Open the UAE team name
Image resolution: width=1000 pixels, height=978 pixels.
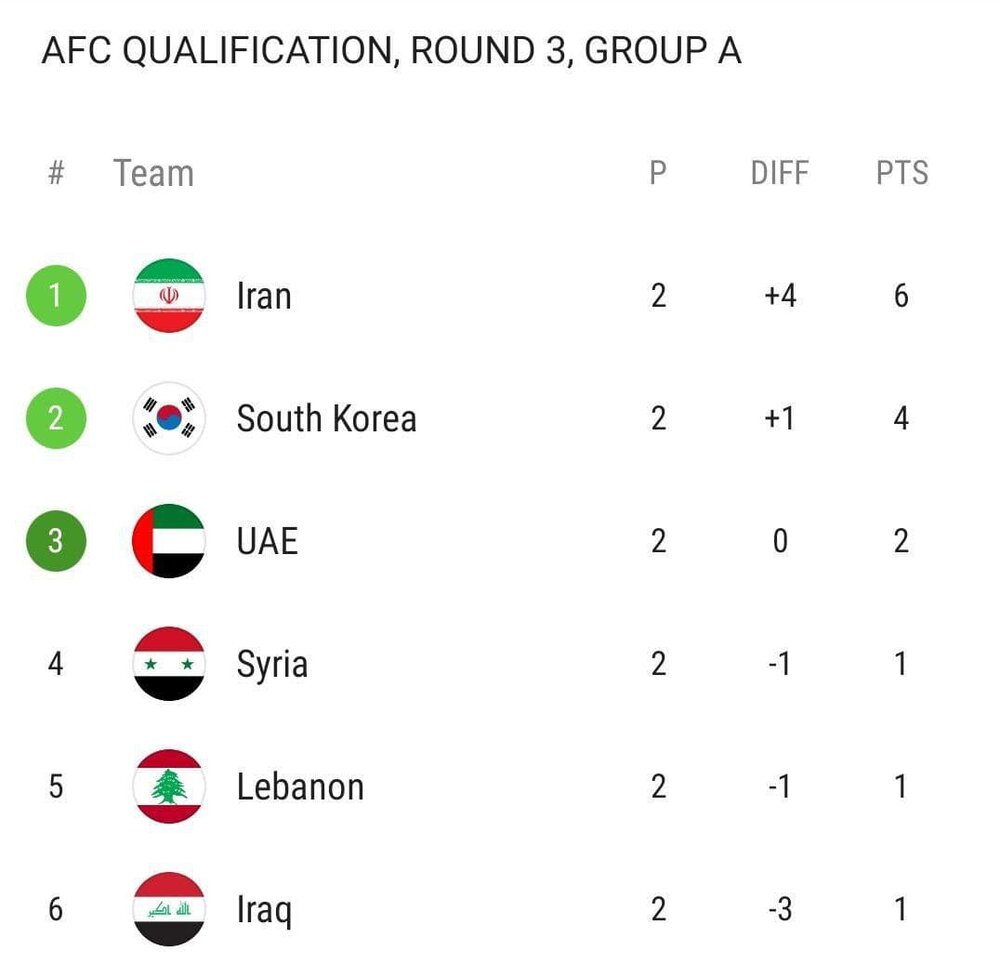pyautogui.click(x=267, y=541)
